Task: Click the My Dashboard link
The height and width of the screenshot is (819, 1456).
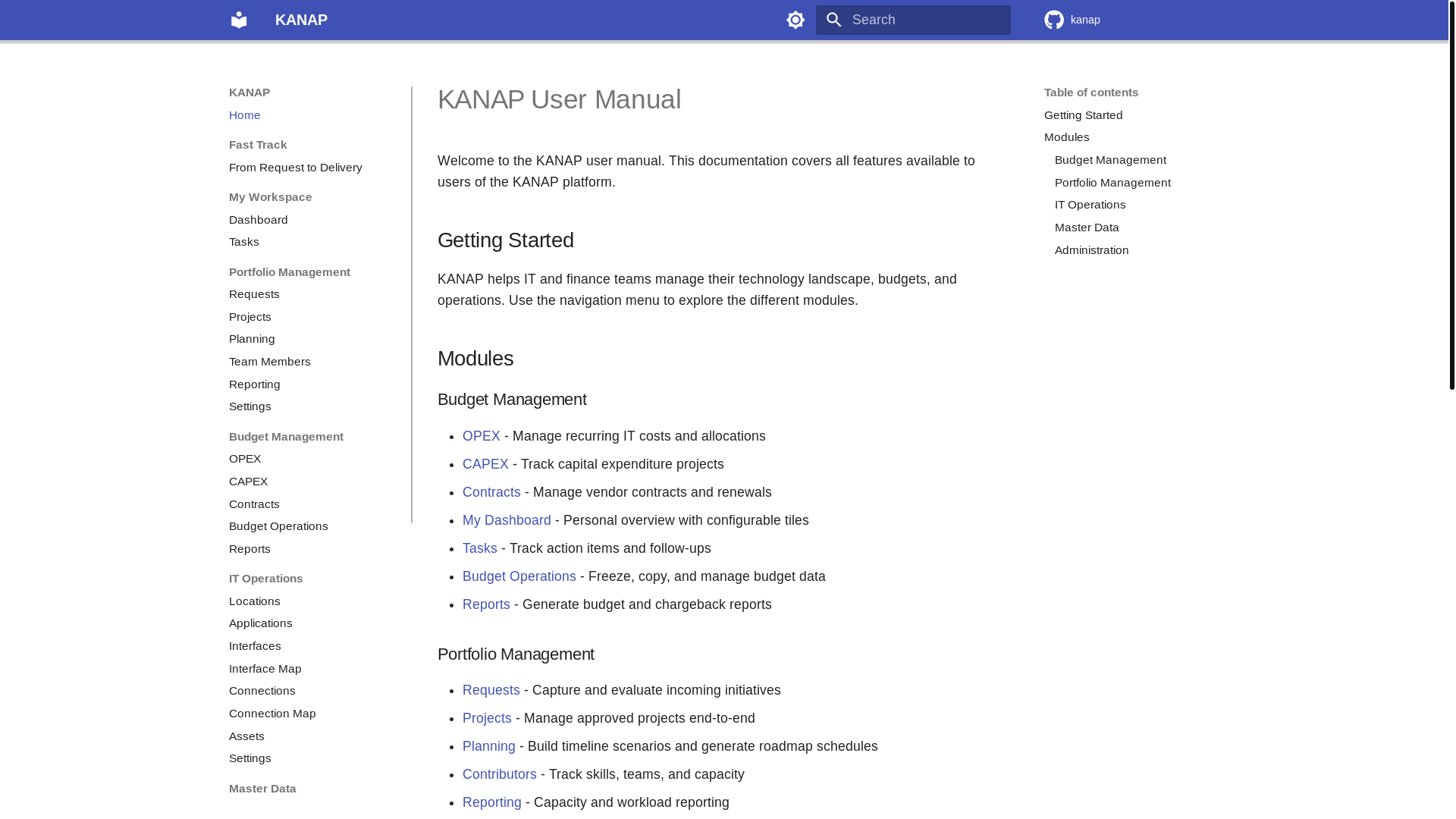Action: pos(507,520)
